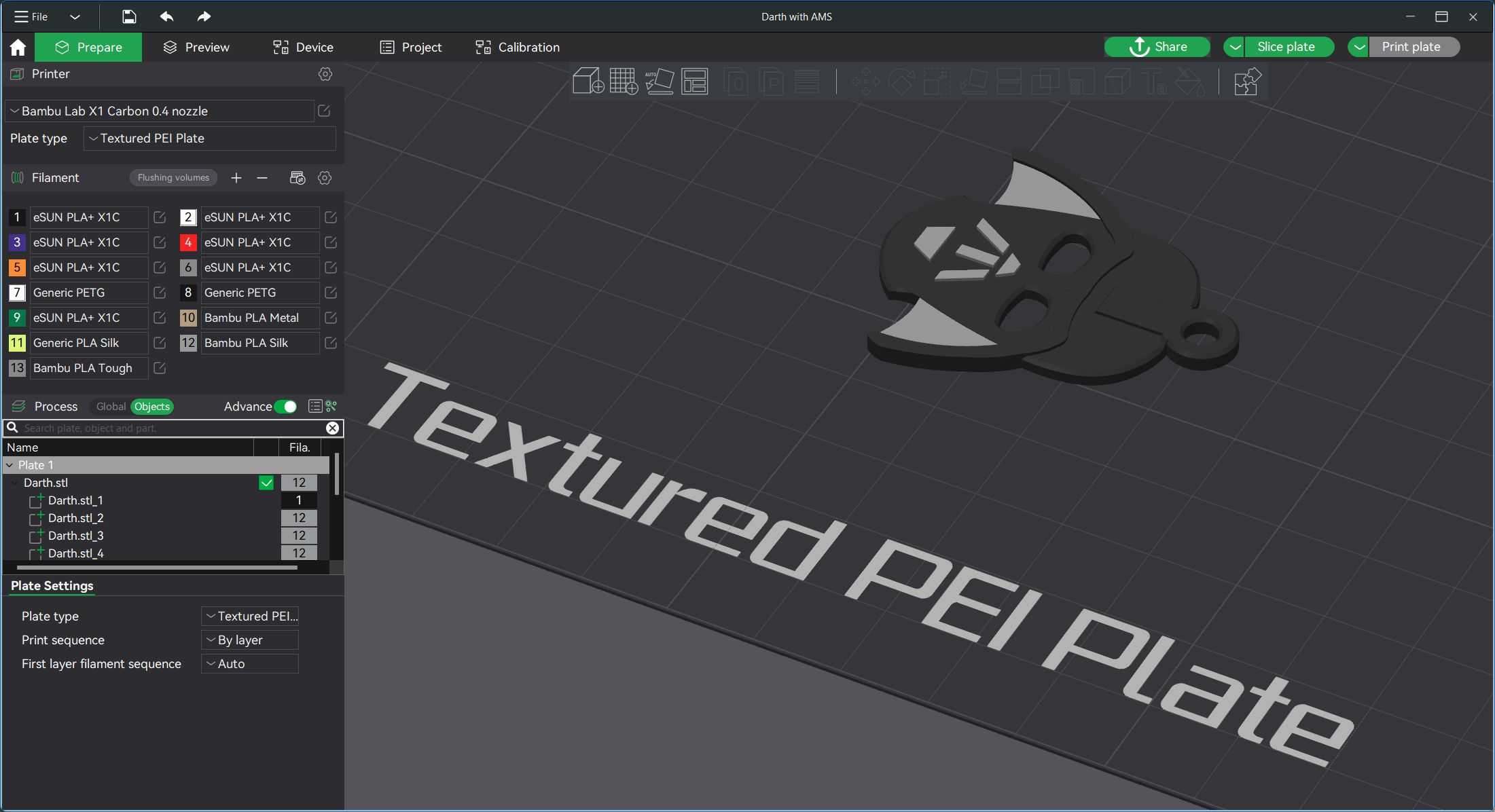The width and height of the screenshot is (1495, 812).
Task: Click the Share button
Action: [1157, 47]
